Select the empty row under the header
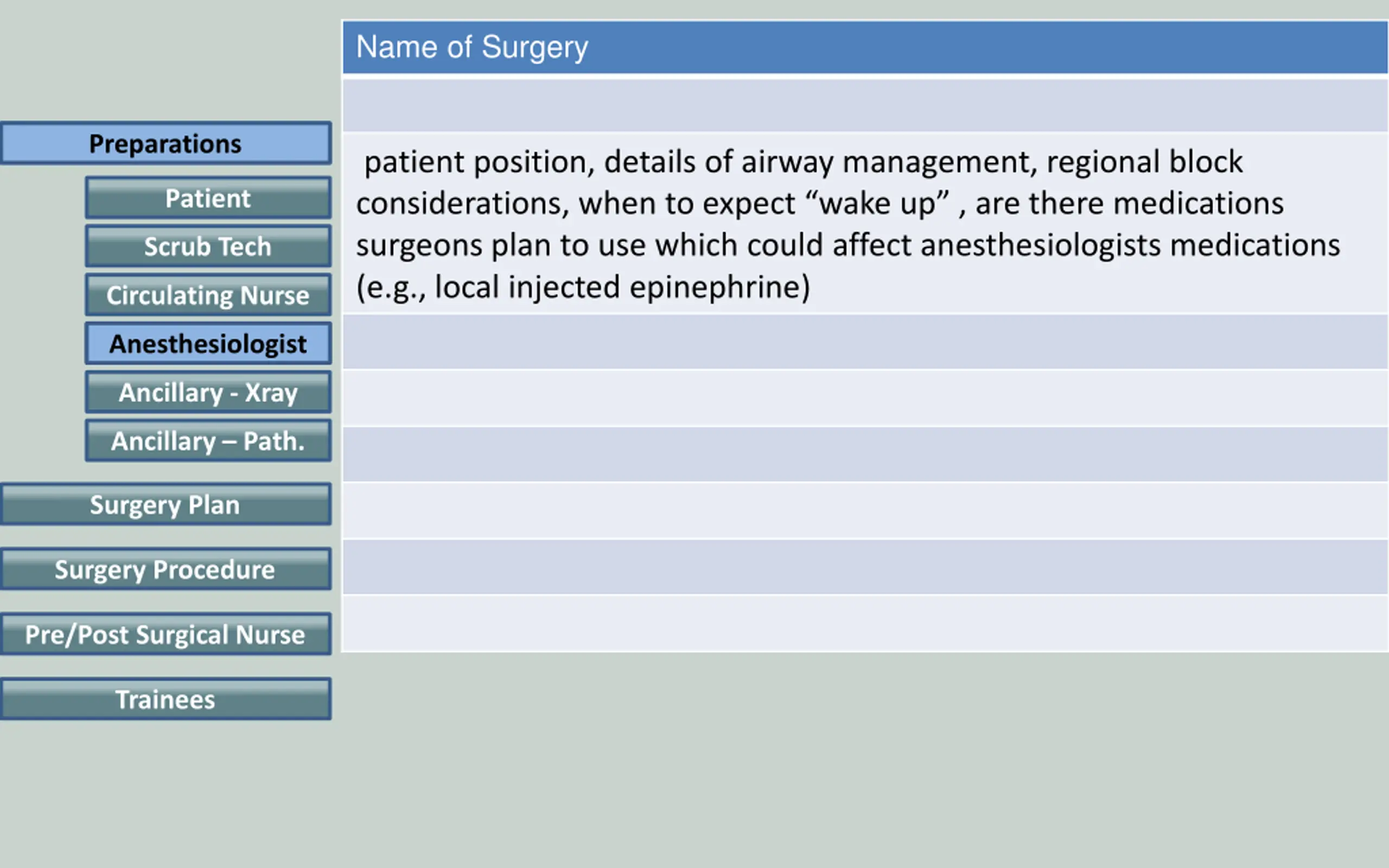This screenshot has height=868, width=1389. 865,105
